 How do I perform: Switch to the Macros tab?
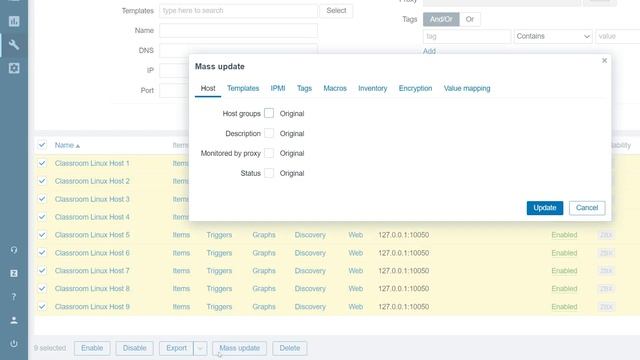tap(335, 88)
